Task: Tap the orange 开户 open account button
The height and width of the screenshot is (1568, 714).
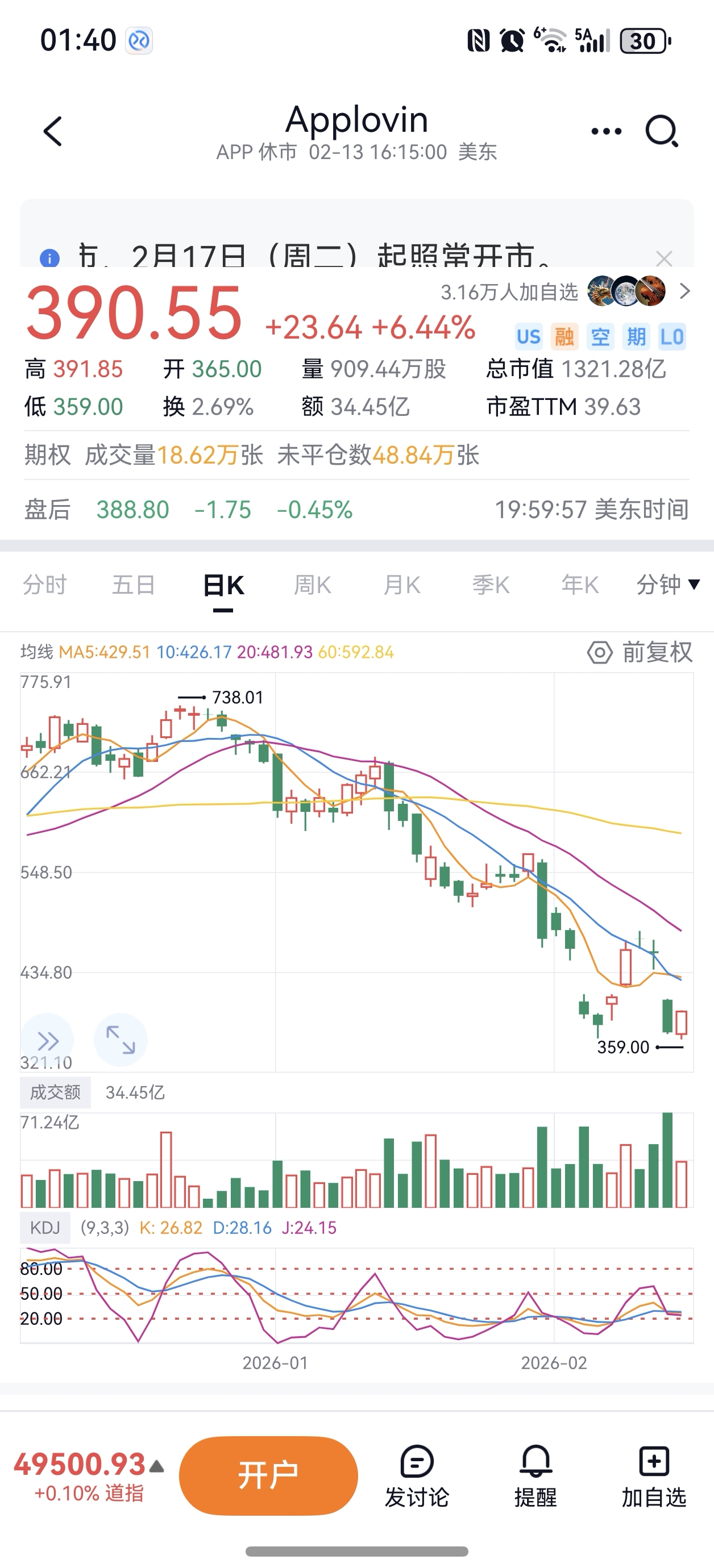Action: [x=268, y=1475]
